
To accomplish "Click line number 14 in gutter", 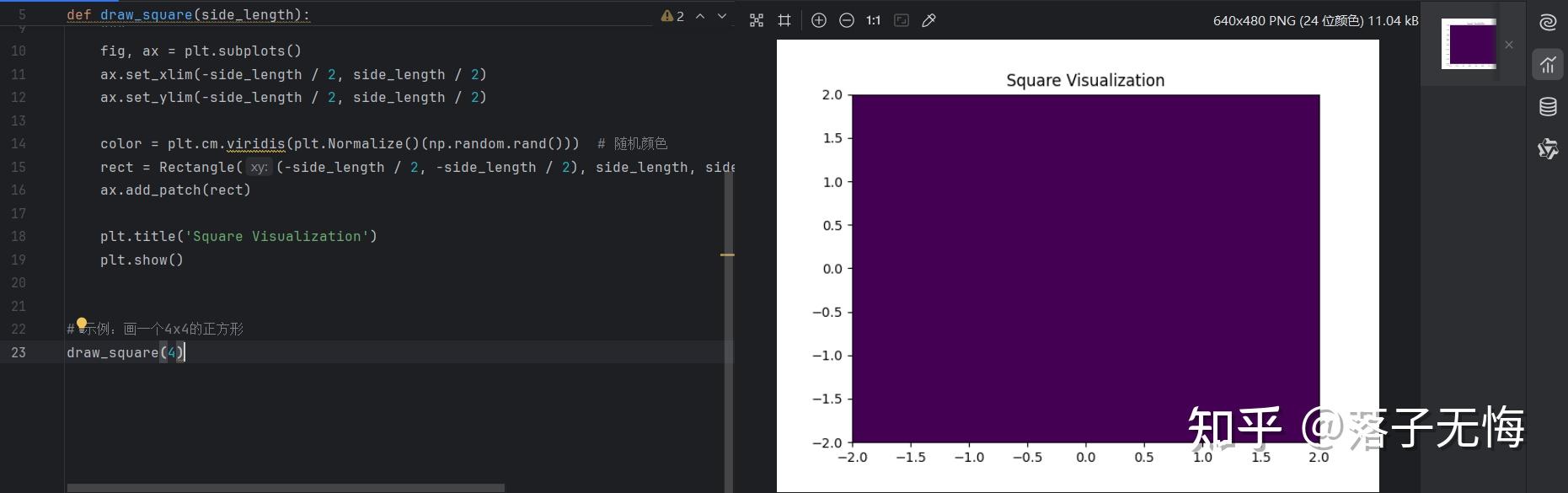I will pos(19,144).
